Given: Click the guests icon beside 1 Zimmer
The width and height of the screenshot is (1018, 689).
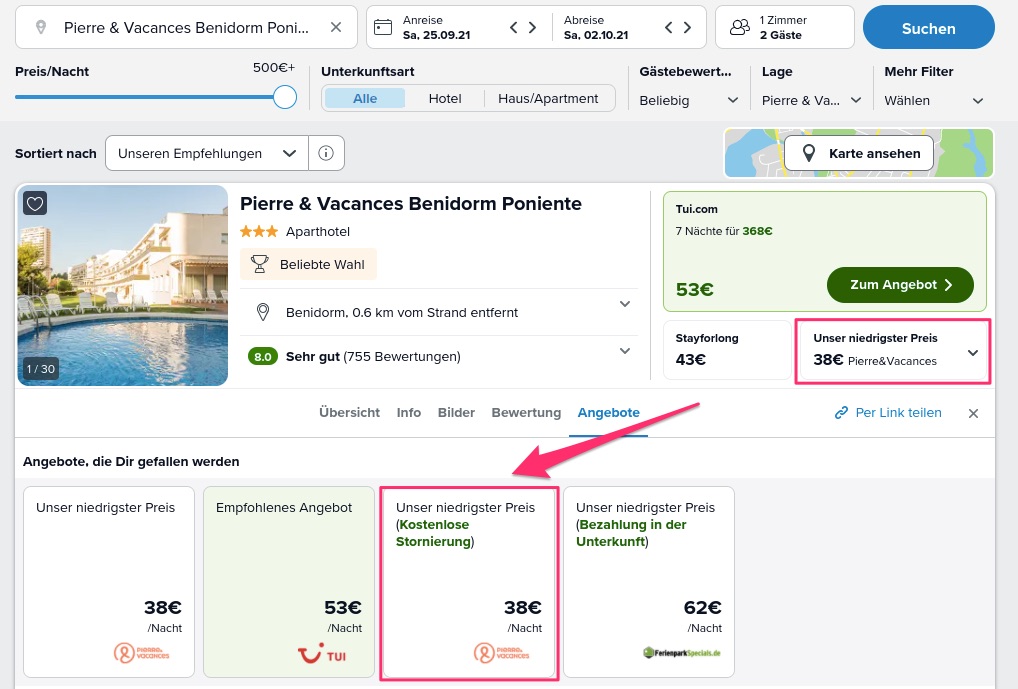Looking at the screenshot, I should click(x=739, y=27).
